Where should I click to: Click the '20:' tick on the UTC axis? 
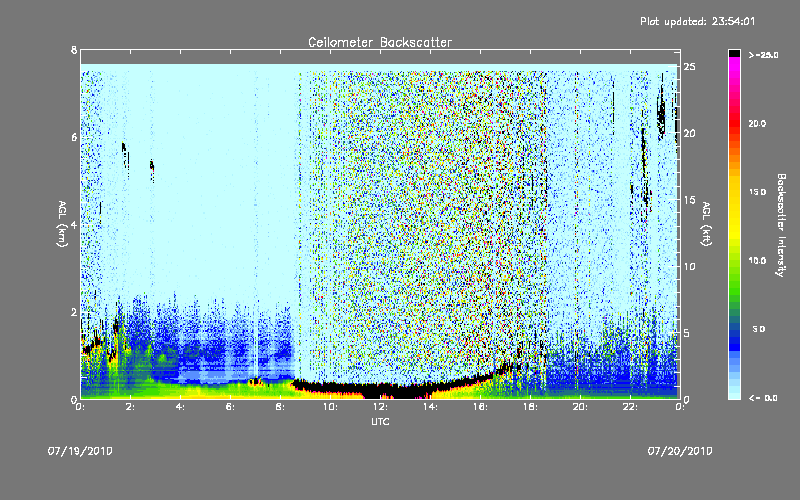point(581,407)
